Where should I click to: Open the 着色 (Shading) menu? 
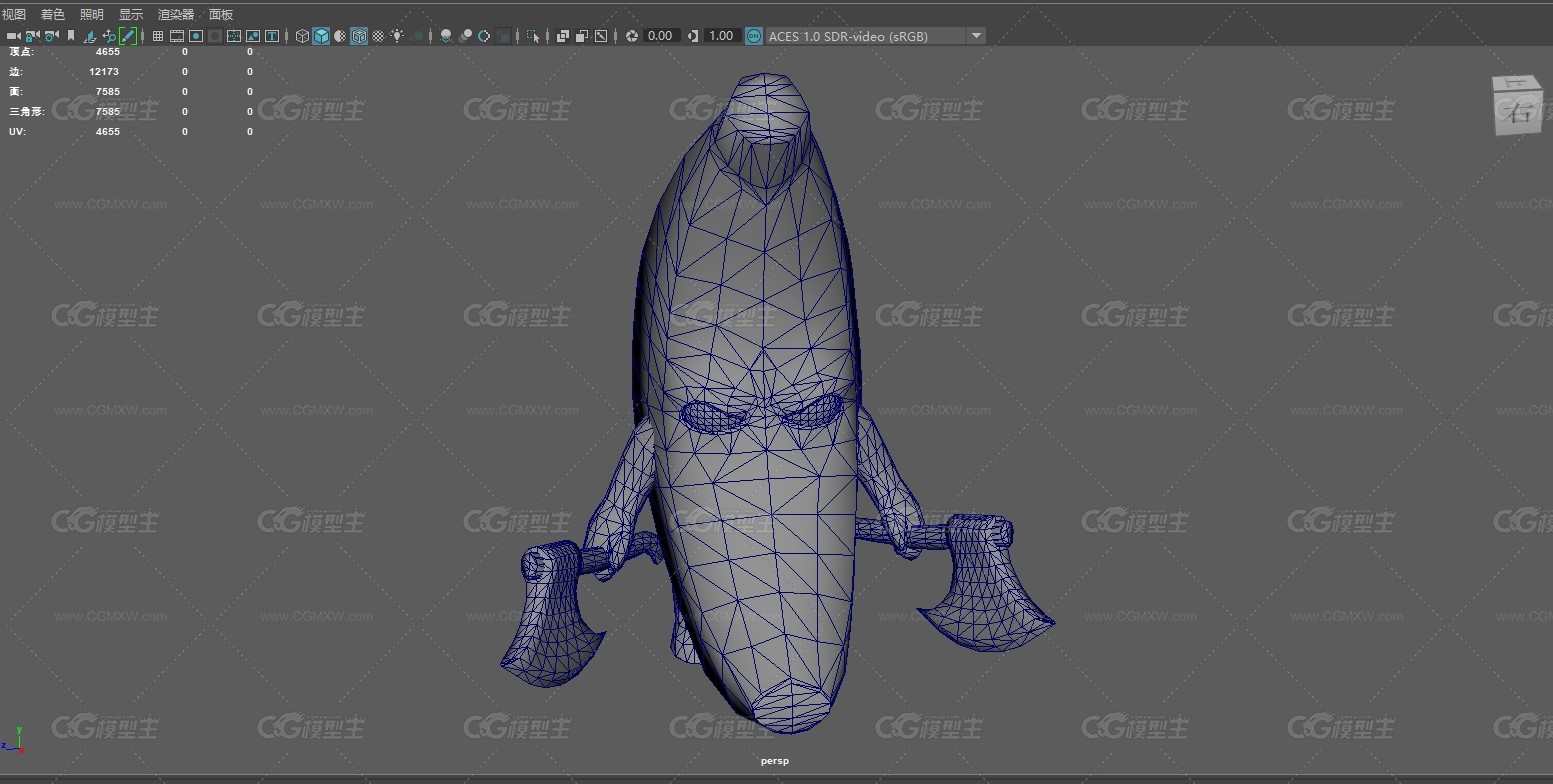coord(53,14)
